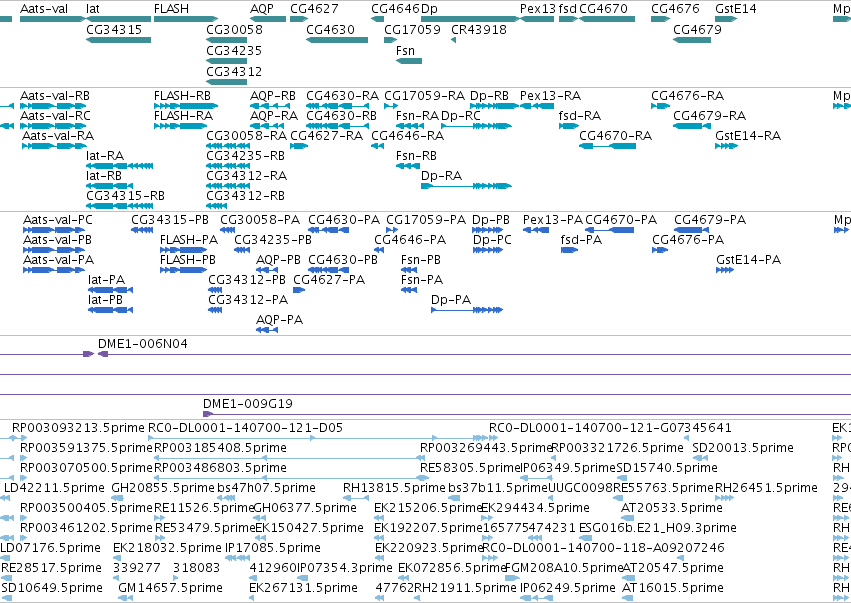
Task: Select EST LD42211.5prime label
Action: tap(54, 488)
